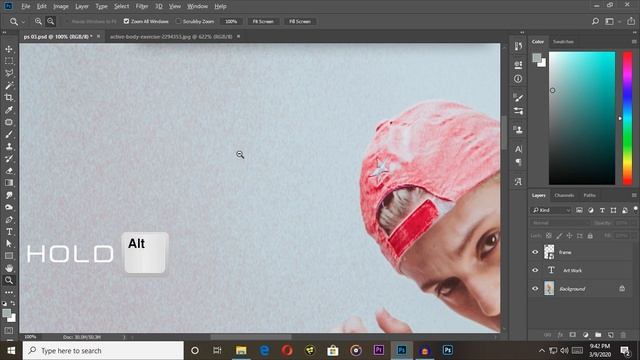The width and height of the screenshot is (640, 360).
Task: Select the Brush tool
Action: click(x=9, y=134)
